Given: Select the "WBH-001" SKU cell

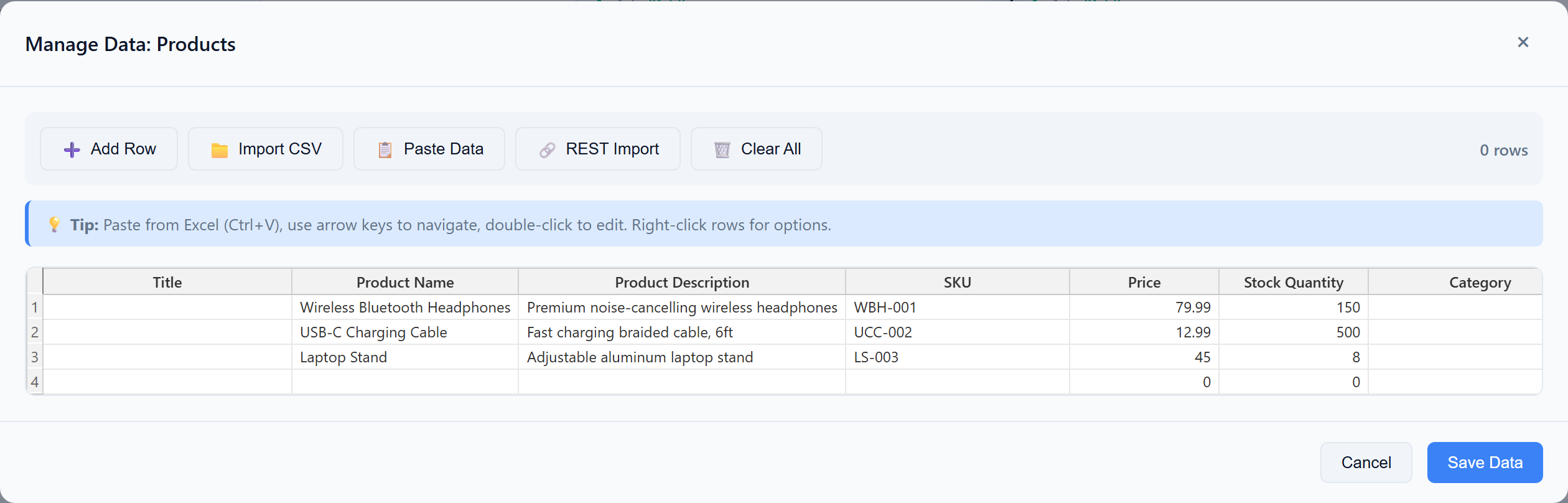Looking at the screenshot, I should [958, 308].
